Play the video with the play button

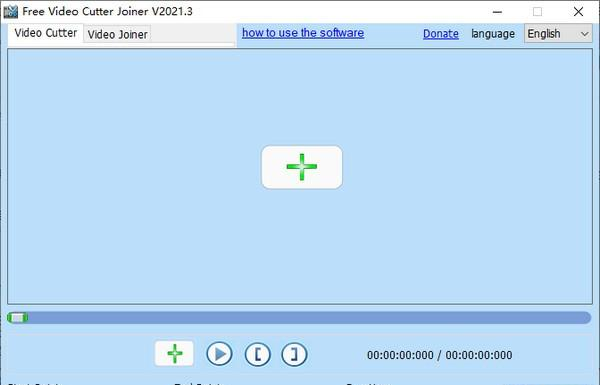click(x=219, y=354)
